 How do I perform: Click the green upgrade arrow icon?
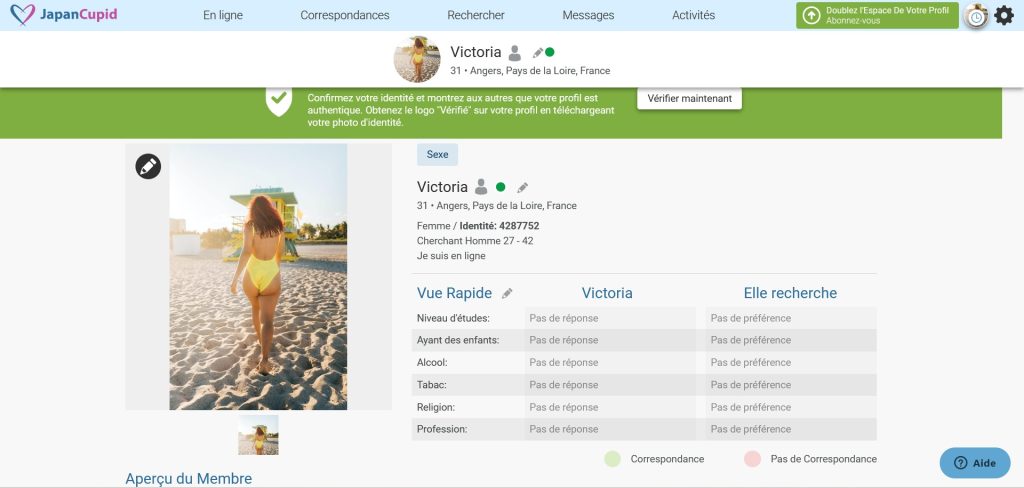[x=811, y=15]
